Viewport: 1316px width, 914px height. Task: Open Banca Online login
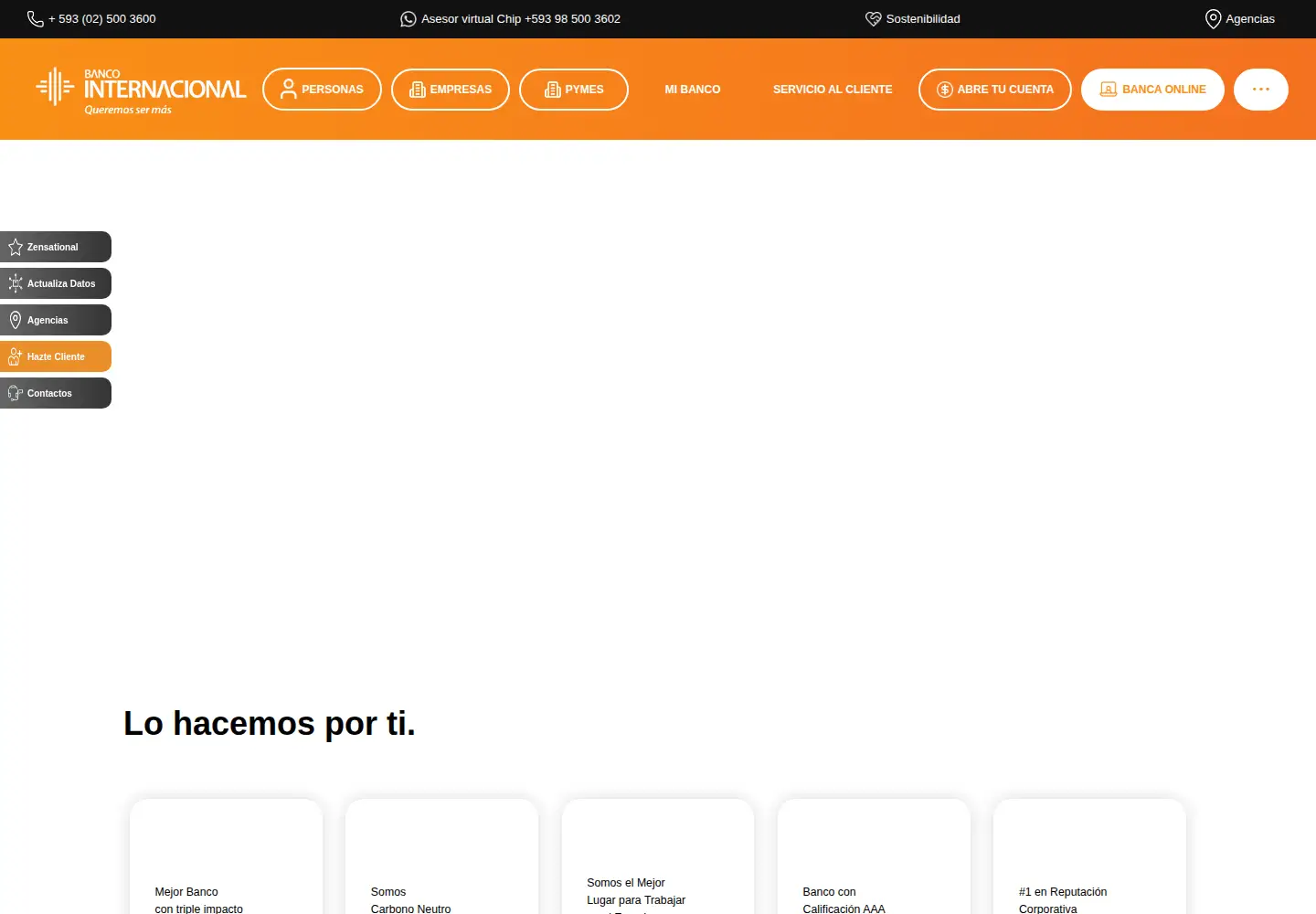[x=1152, y=90]
